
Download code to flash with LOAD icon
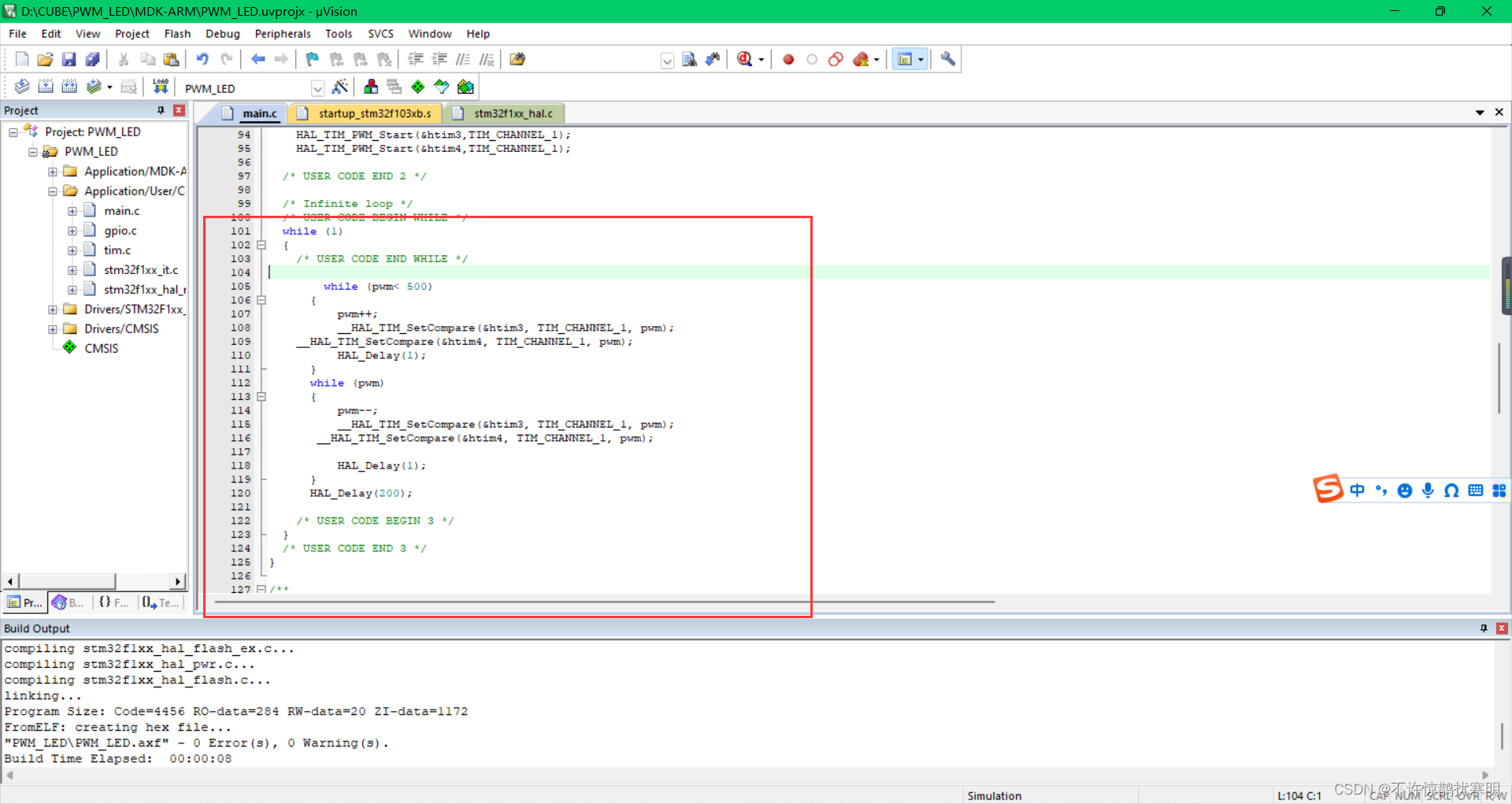(x=161, y=87)
